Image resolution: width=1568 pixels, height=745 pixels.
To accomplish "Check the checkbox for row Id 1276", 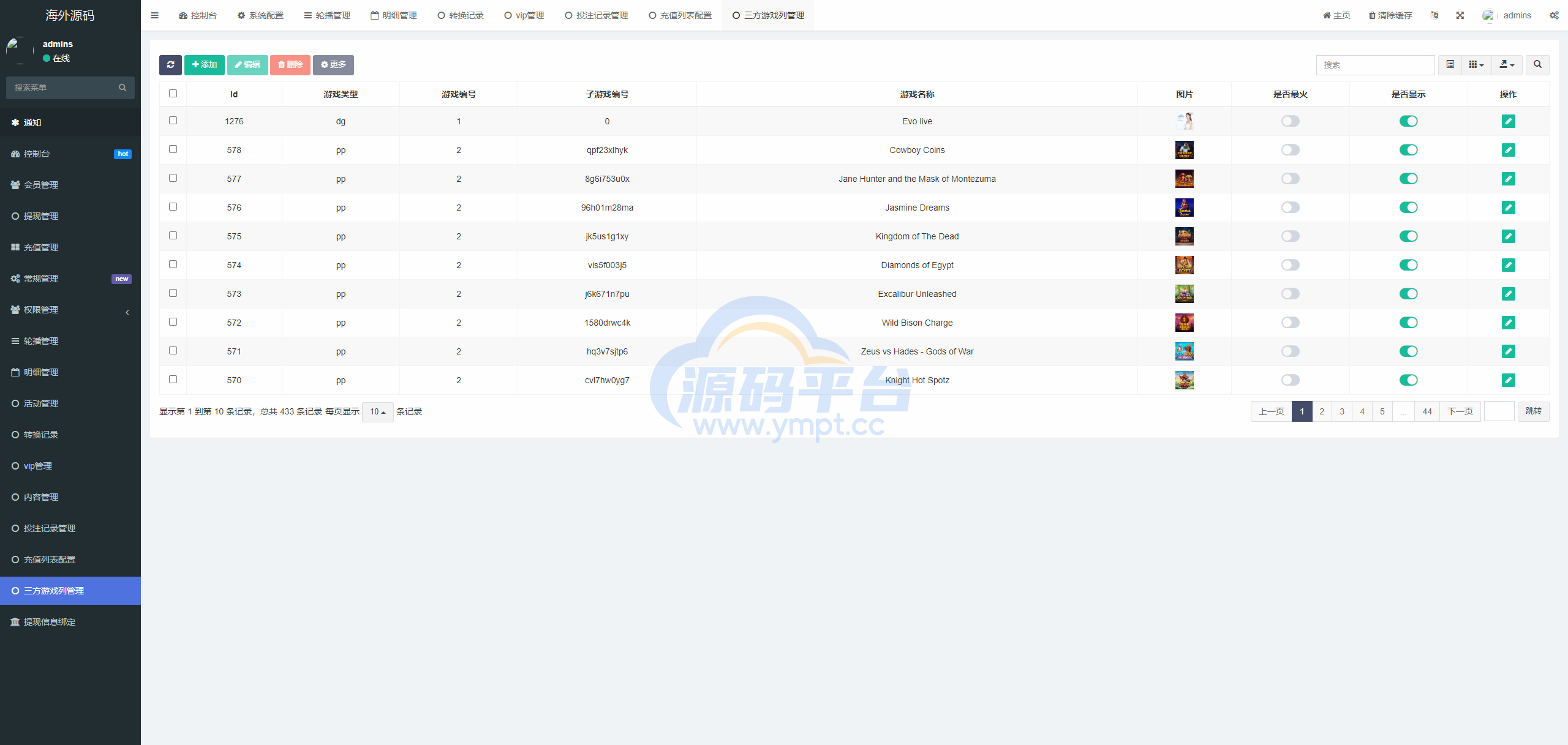I will 173,121.
